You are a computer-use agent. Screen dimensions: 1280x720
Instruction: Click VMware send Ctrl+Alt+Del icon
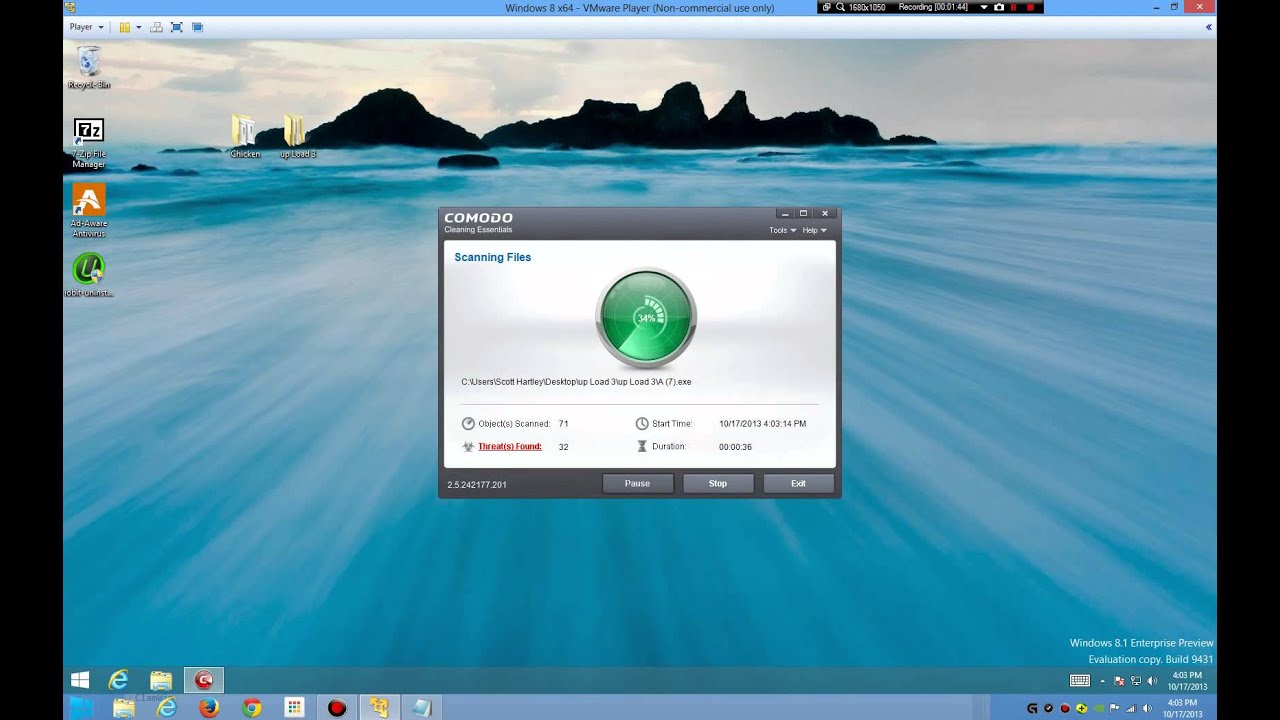pos(156,27)
